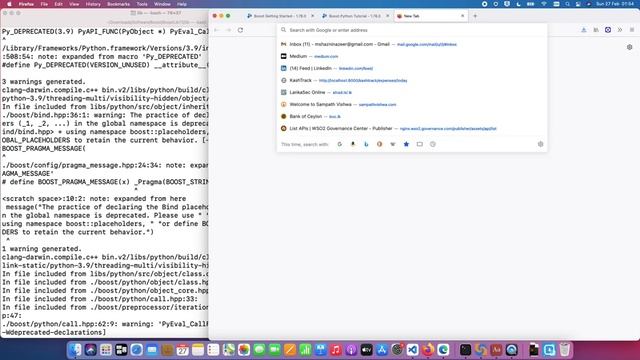Open Finder from the Dock
The width and height of the screenshot is (640, 360).
click(x=76, y=350)
